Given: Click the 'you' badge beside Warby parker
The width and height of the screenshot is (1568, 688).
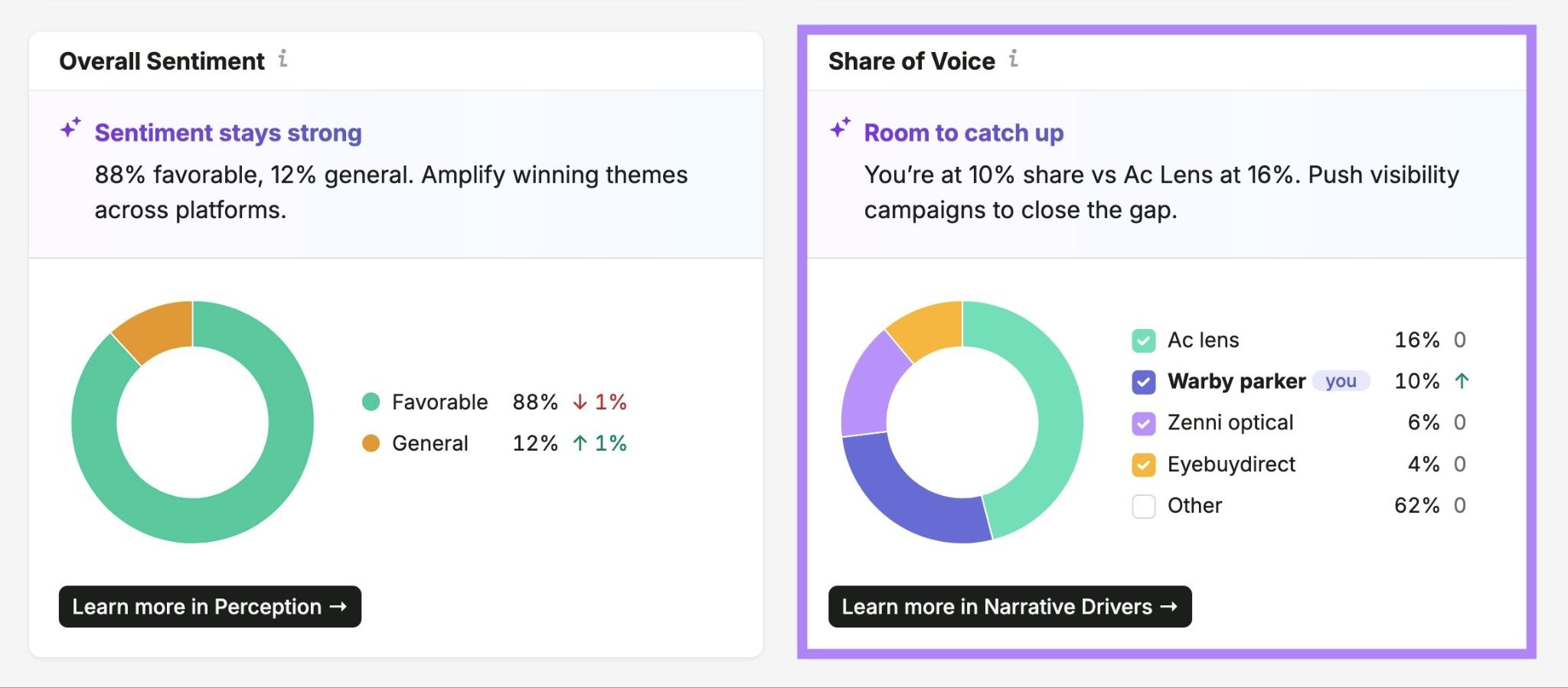Looking at the screenshot, I should pos(1341,381).
